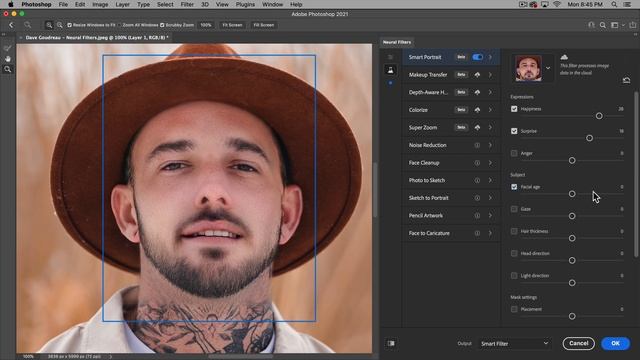Enable the Light direction checkbox
The width and height of the screenshot is (640, 360).
coord(514,276)
